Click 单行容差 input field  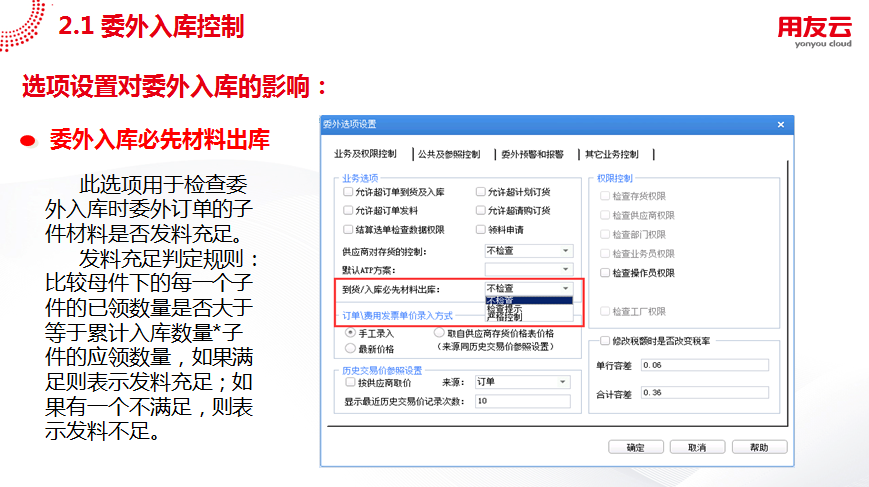click(705, 365)
